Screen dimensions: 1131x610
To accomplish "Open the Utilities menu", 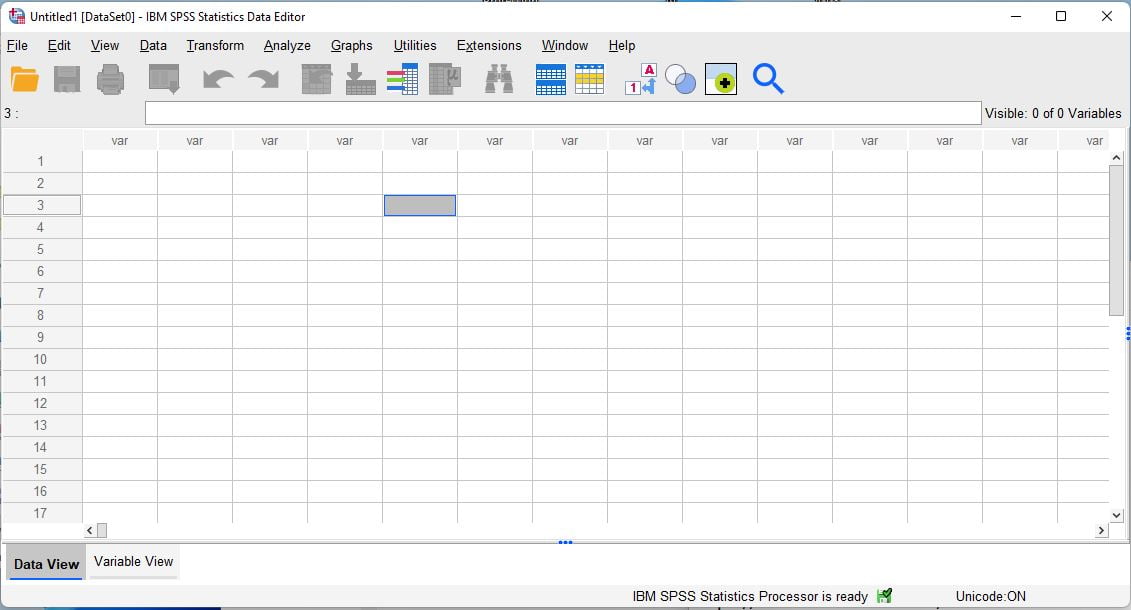I will click(415, 45).
